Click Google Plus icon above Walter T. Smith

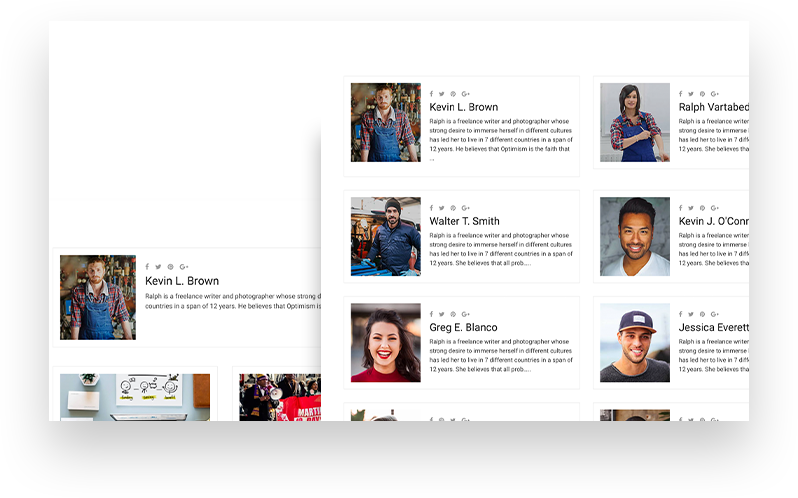(x=465, y=208)
